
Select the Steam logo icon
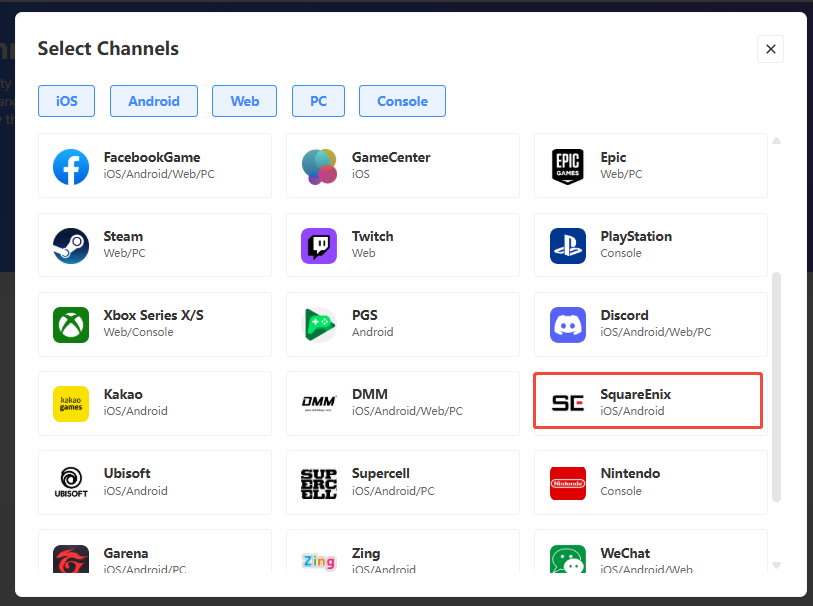coord(71,246)
